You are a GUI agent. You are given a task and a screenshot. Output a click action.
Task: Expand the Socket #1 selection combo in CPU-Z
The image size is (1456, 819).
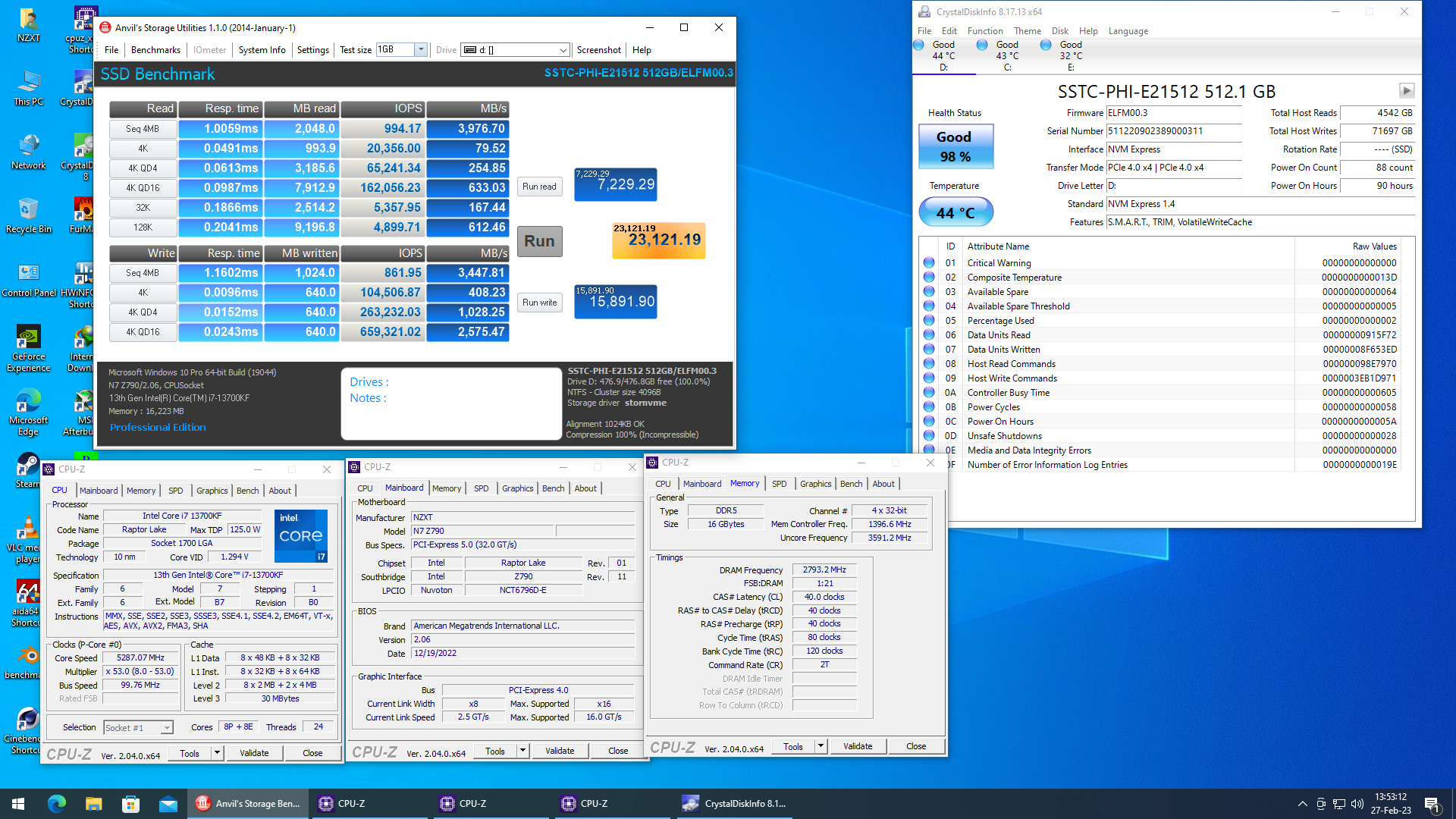(166, 726)
